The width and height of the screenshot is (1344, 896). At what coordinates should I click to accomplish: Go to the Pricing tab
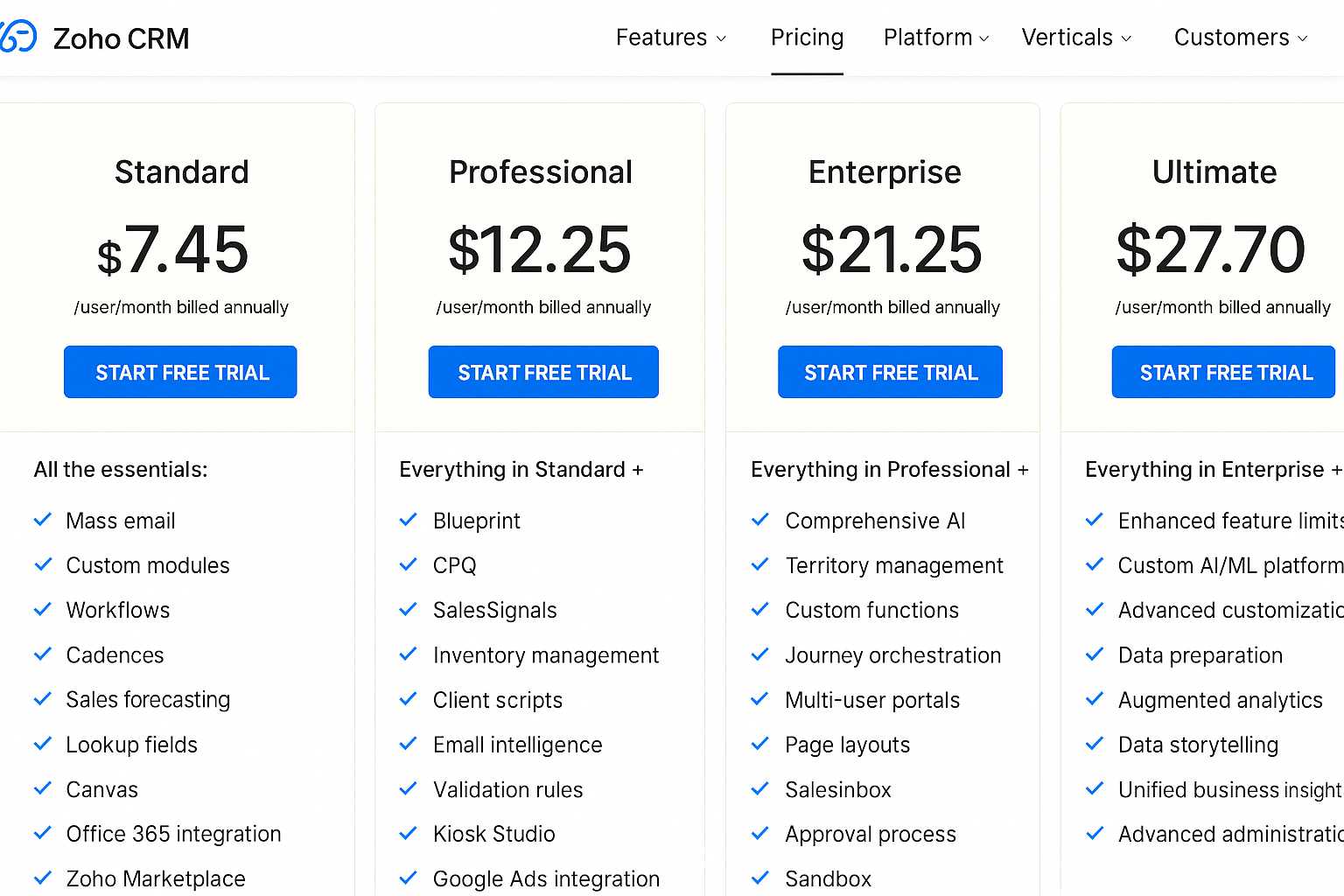click(x=807, y=38)
